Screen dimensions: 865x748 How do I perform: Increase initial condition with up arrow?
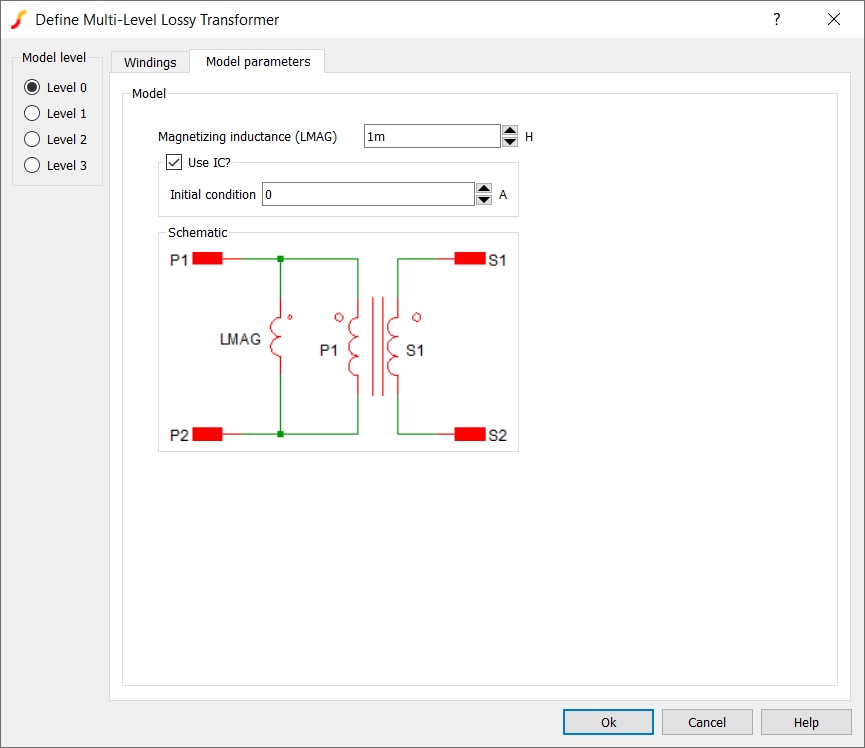[484, 189]
